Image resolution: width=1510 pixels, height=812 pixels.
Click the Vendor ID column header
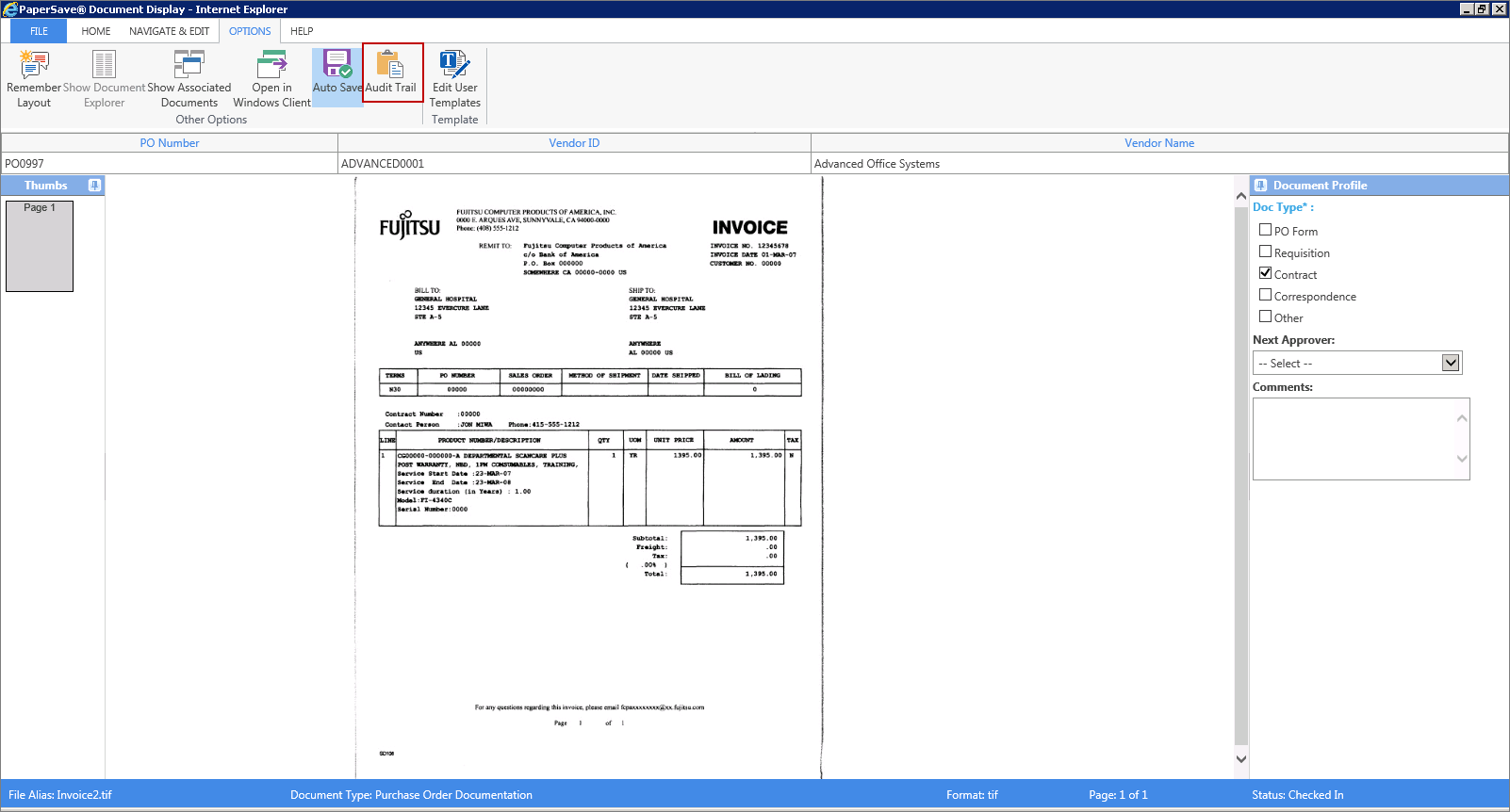point(574,143)
